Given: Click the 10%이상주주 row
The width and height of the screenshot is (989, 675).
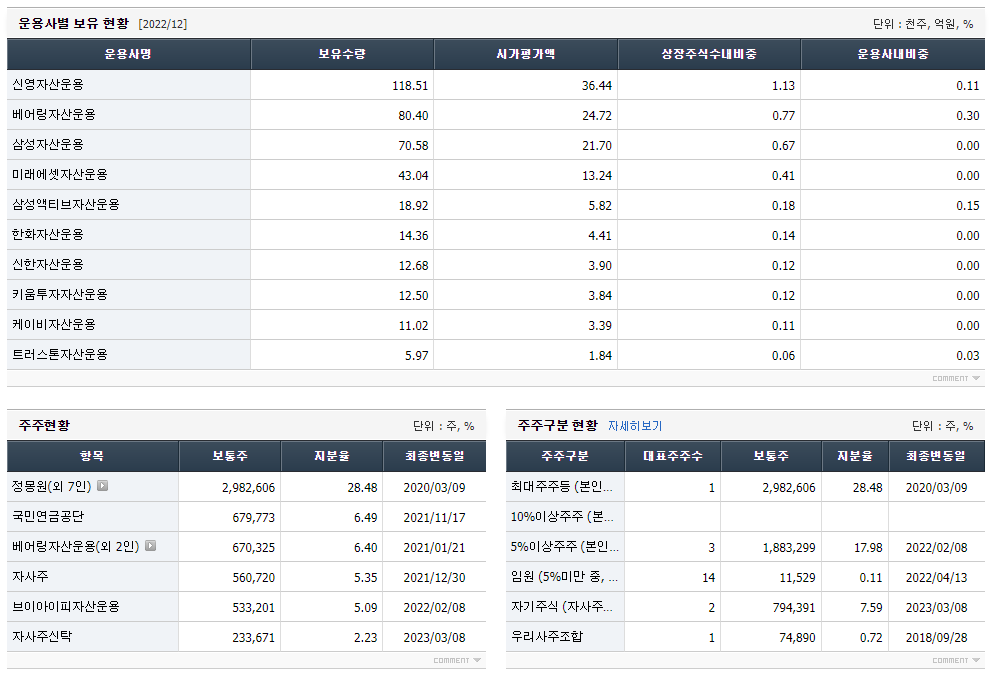Looking at the screenshot, I should 746,517.
